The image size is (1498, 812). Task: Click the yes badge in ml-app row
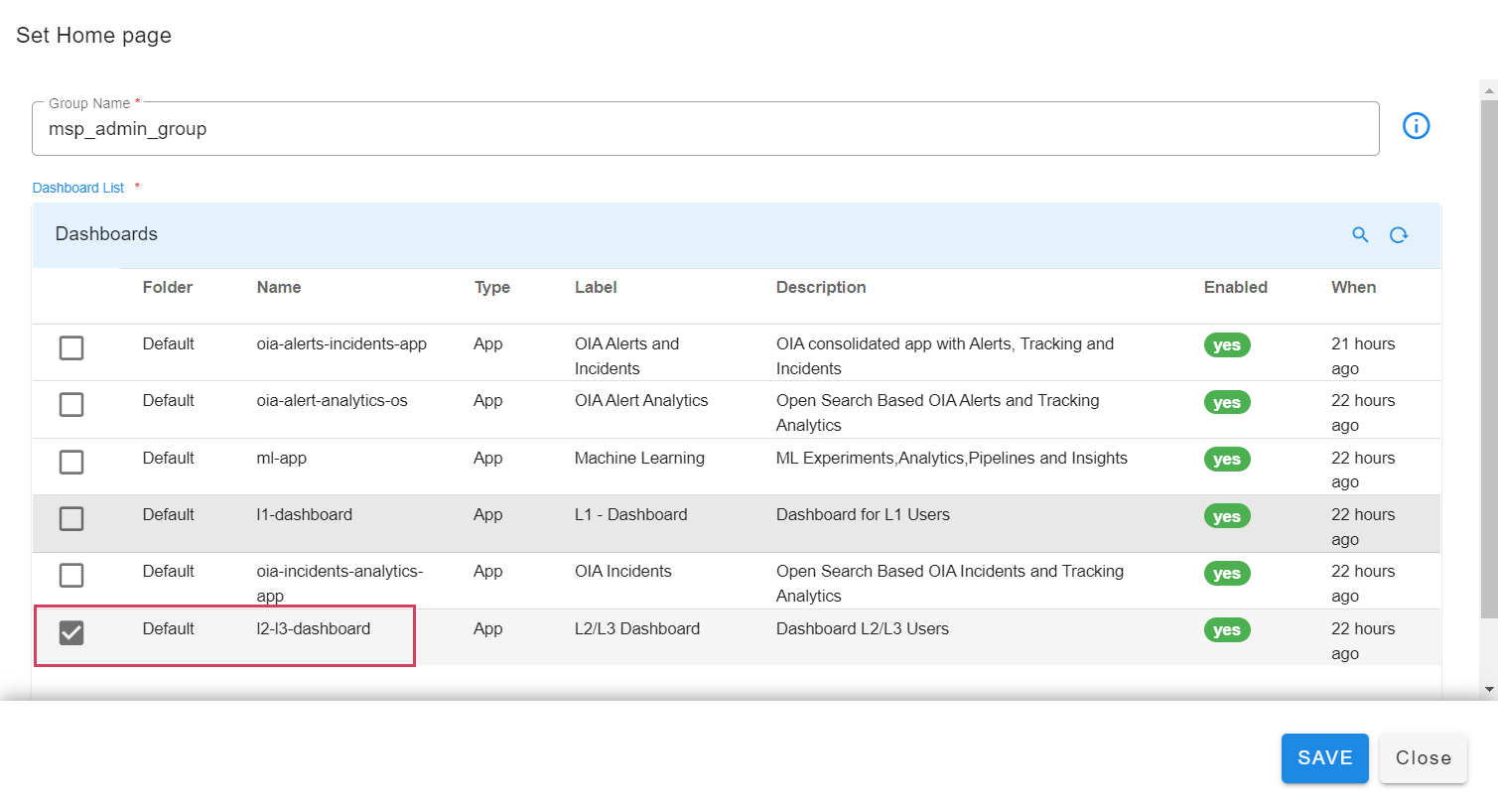click(x=1226, y=460)
